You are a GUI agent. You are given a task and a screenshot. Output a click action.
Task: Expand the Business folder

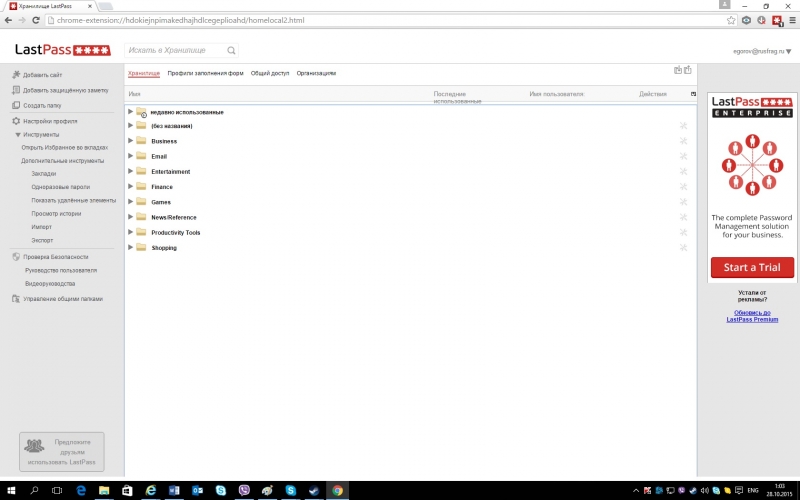click(x=131, y=141)
